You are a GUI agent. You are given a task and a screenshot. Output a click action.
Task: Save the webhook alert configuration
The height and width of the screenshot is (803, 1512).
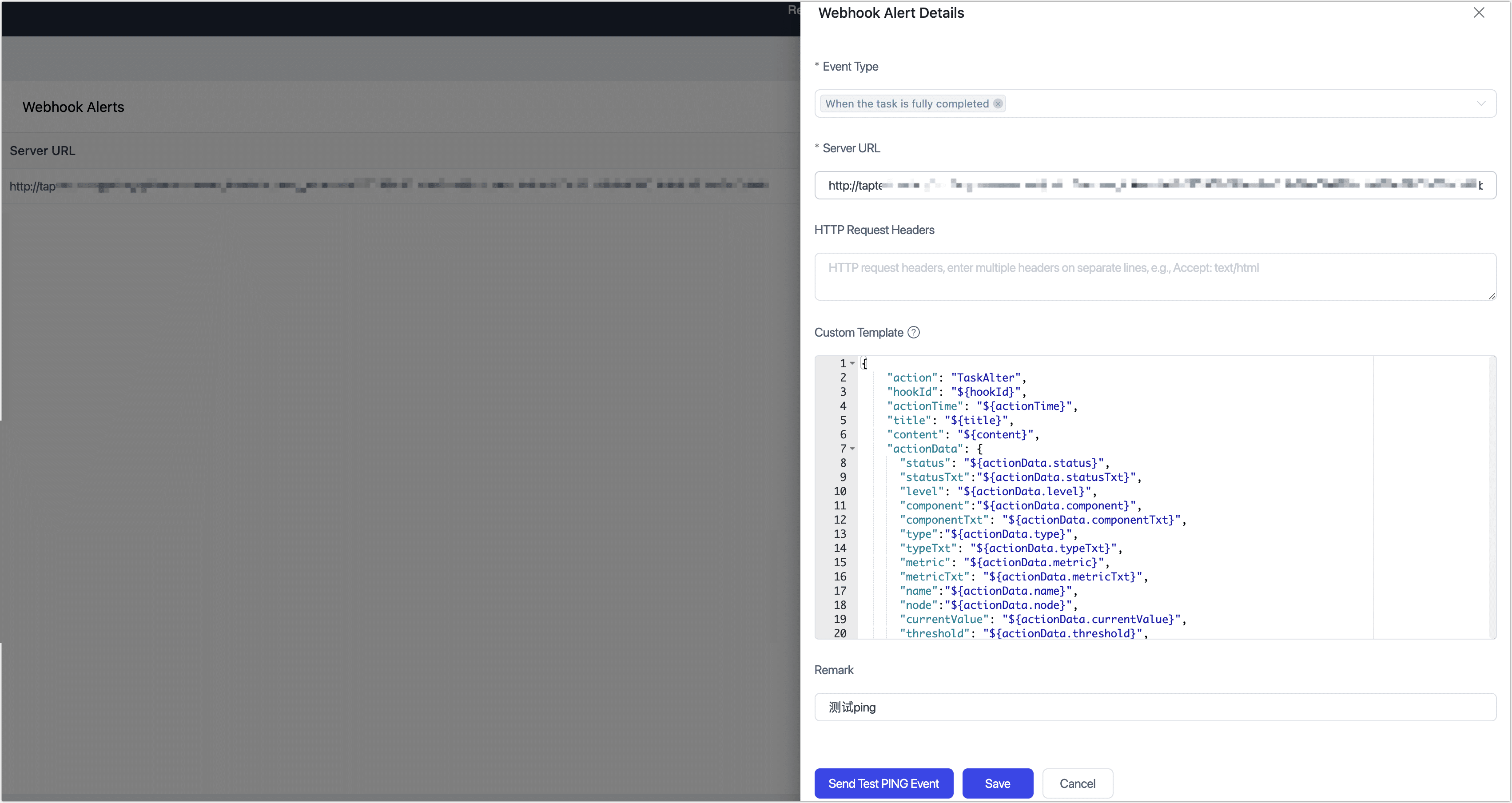[x=997, y=783]
